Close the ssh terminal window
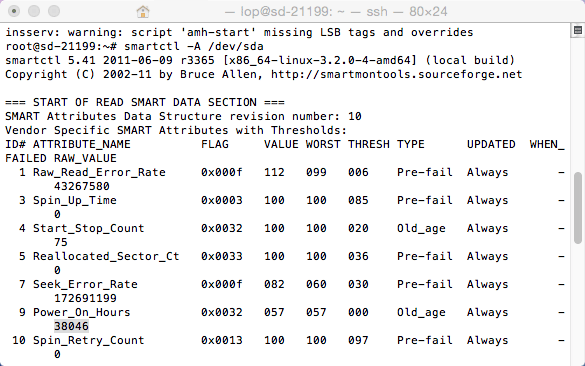 pyautogui.click(x=14, y=11)
